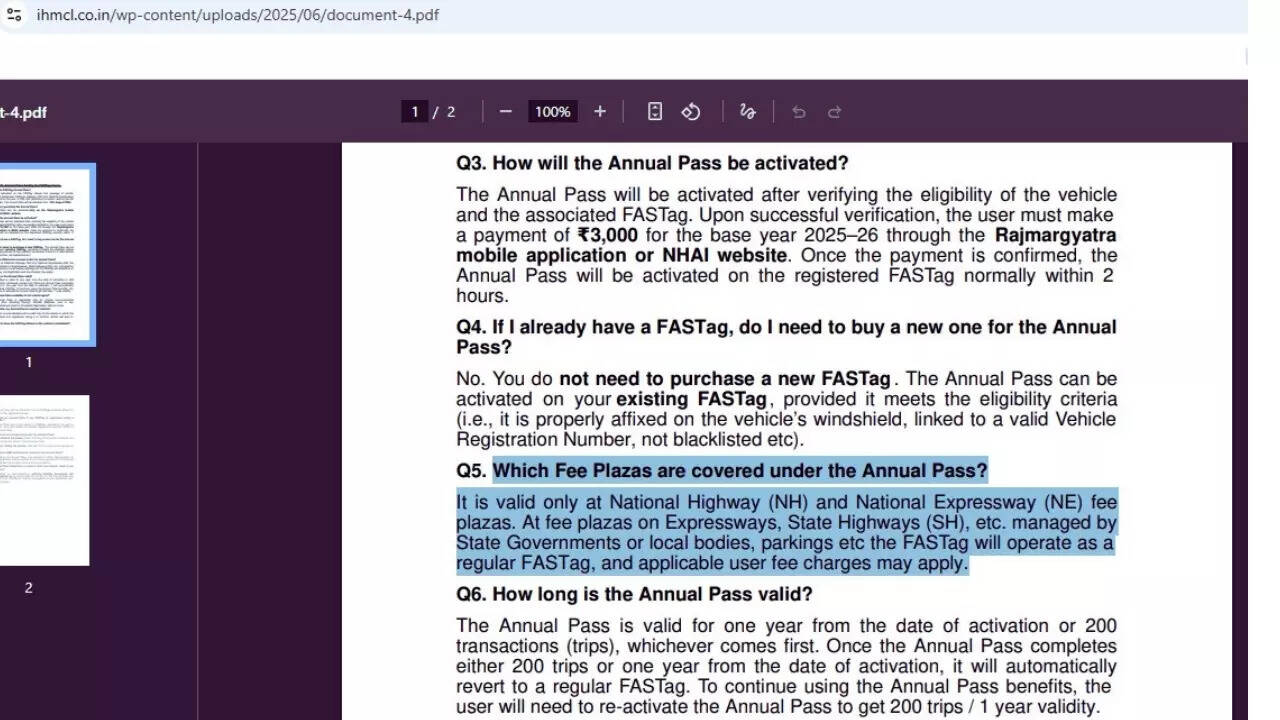Select the draw annotation tool
The height and width of the screenshot is (720, 1280).
click(747, 112)
